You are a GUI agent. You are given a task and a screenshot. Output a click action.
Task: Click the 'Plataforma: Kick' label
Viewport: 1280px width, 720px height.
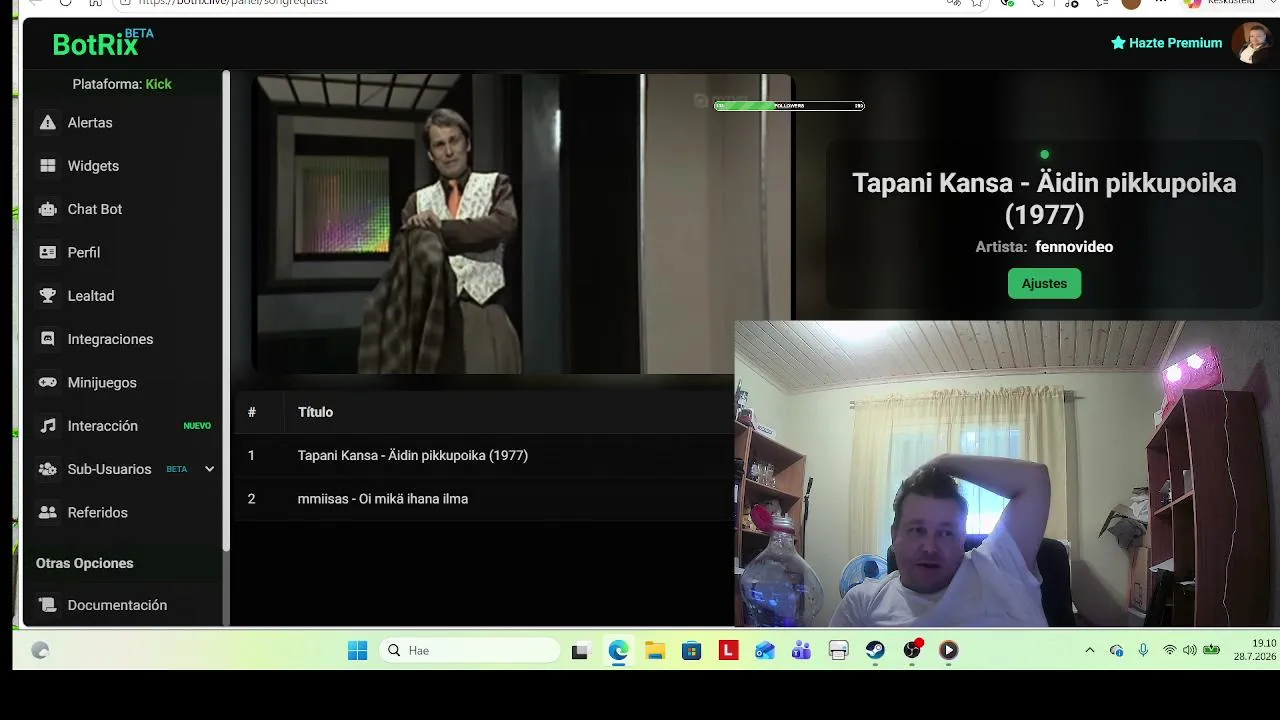click(122, 84)
